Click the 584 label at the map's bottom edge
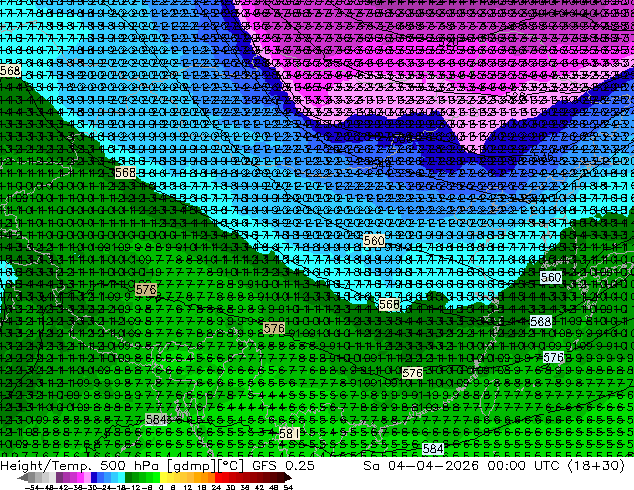Screen dimensions: 634x490 point(433,448)
